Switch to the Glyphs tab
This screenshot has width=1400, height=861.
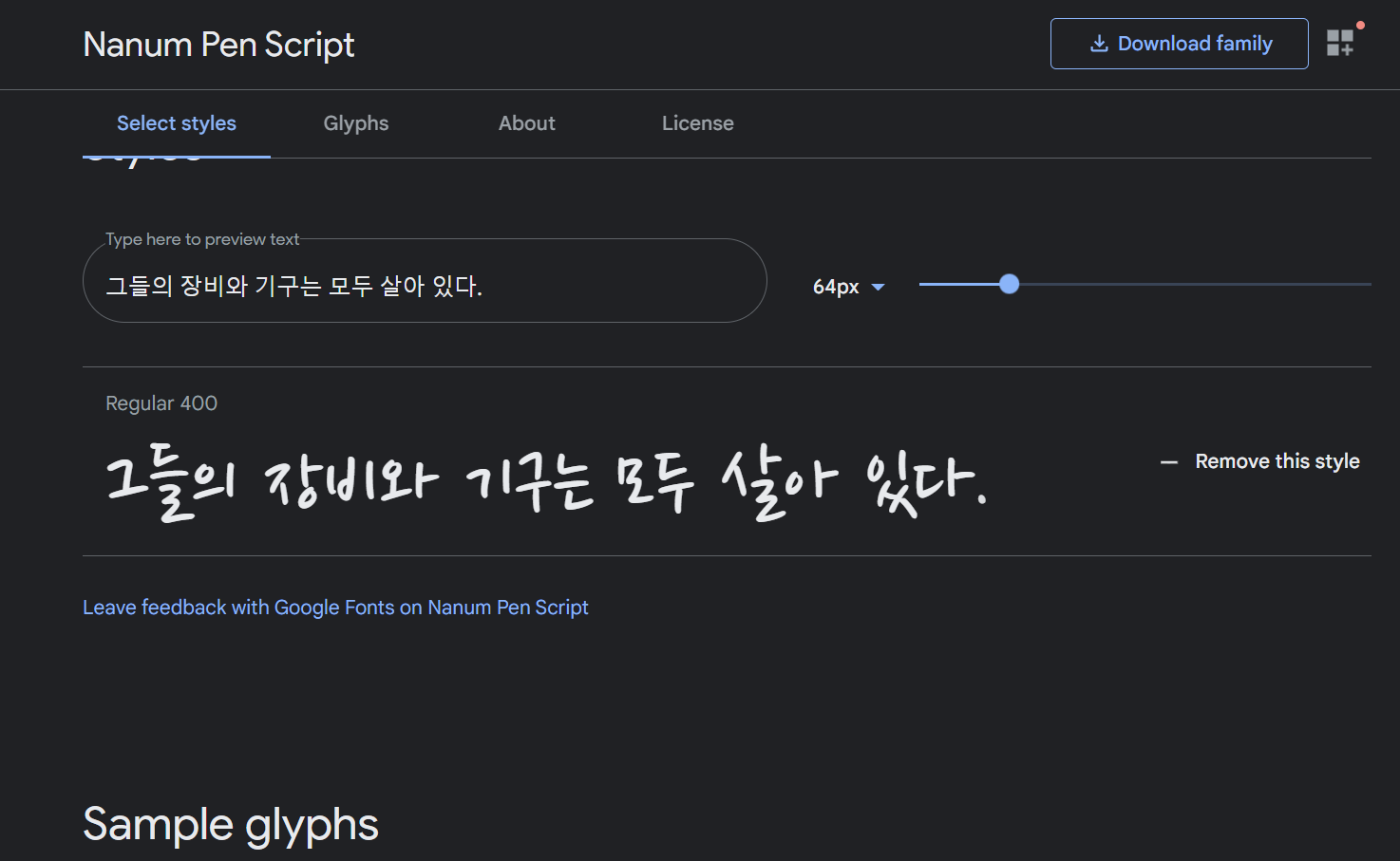click(x=355, y=123)
